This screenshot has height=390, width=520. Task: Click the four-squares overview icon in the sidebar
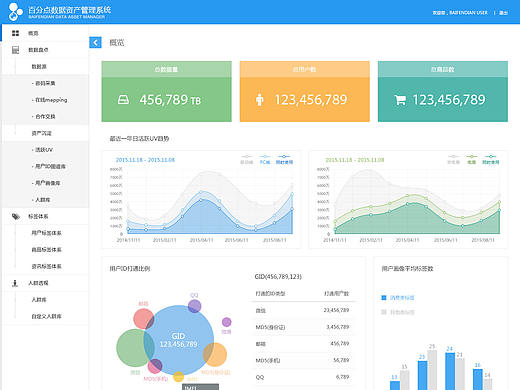(x=15, y=33)
